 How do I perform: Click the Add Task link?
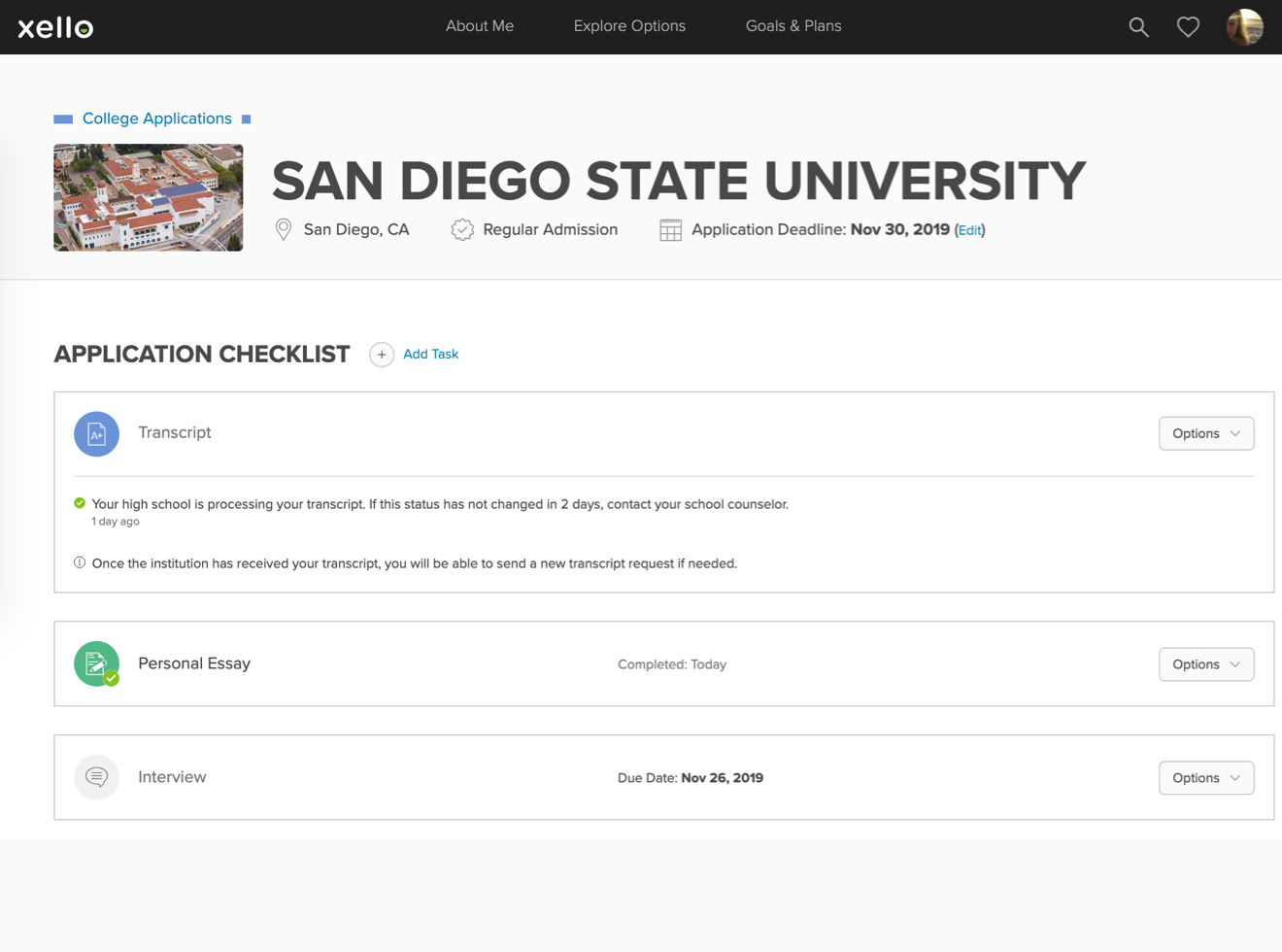(x=430, y=355)
